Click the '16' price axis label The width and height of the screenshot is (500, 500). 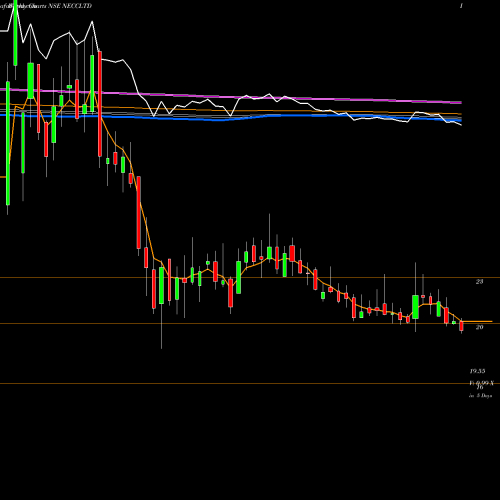480,387
